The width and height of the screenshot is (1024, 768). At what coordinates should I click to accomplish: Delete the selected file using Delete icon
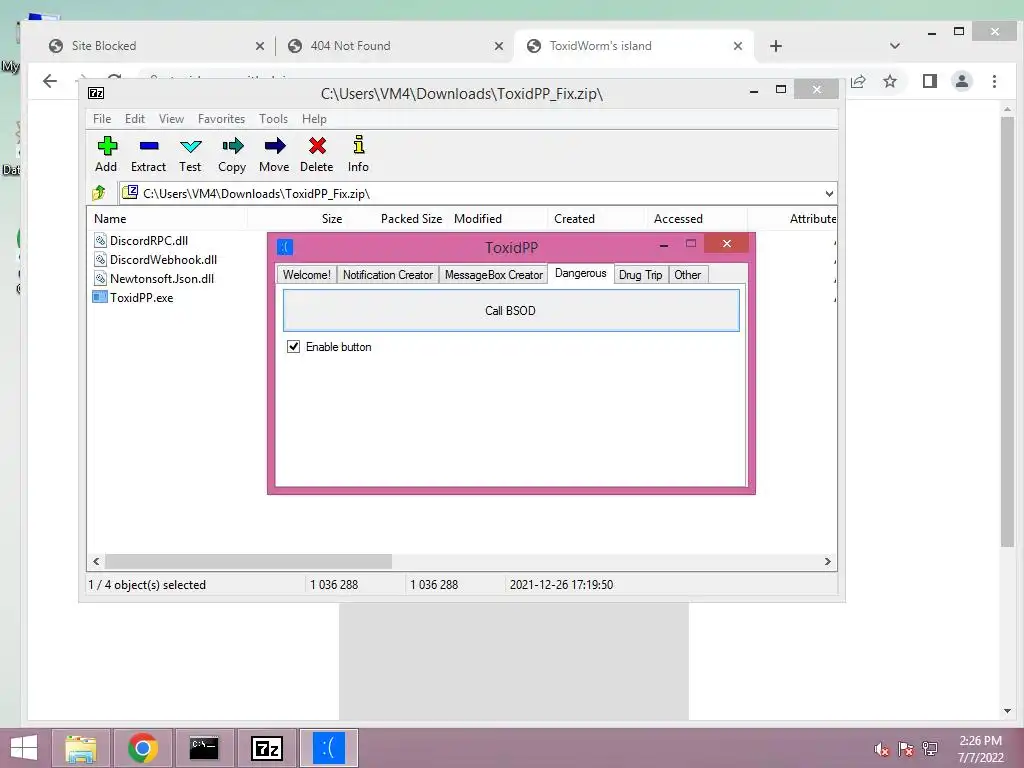pyautogui.click(x=317, y=154)
